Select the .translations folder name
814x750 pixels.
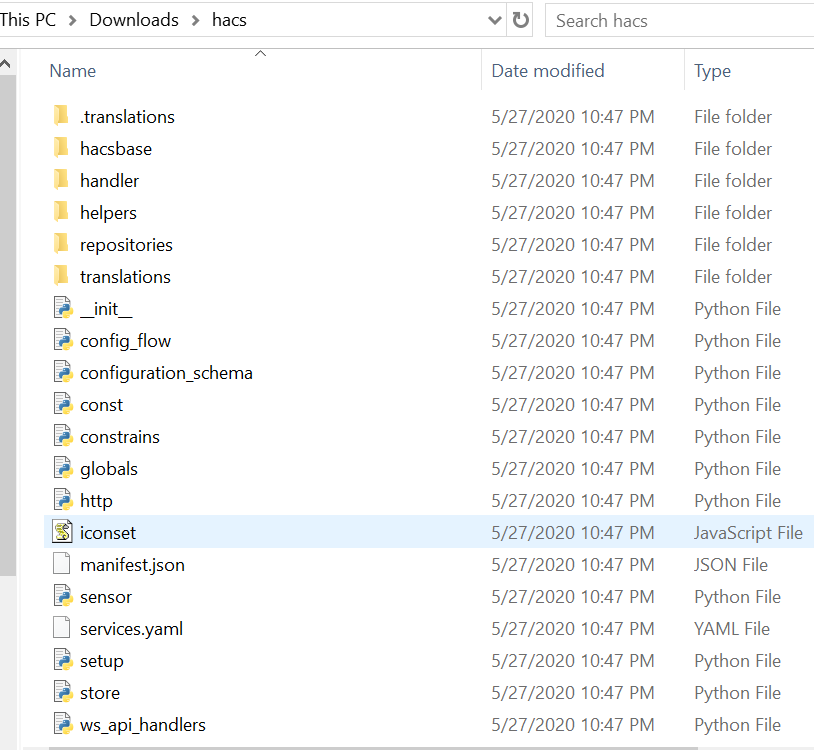(x=127, y=116)
